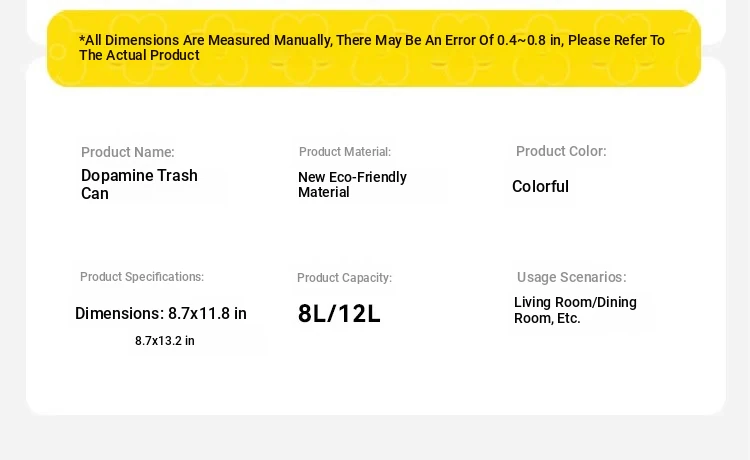Click the "Dopamine Trash Can" text
The image size is (750, 460).
tap(139, 185)
